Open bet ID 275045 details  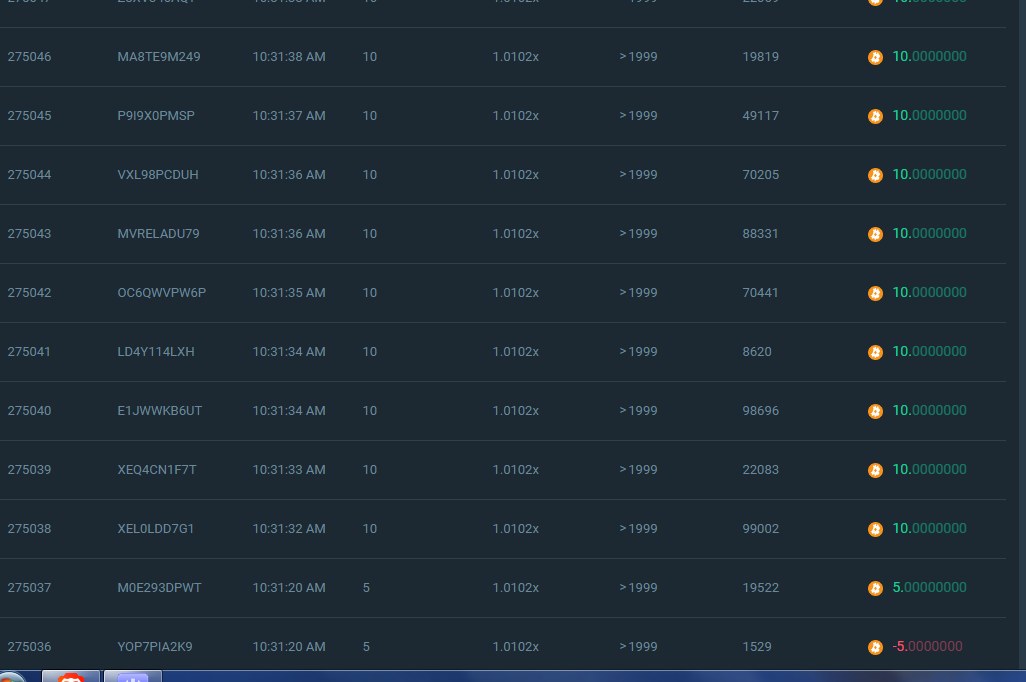point(29,116)
